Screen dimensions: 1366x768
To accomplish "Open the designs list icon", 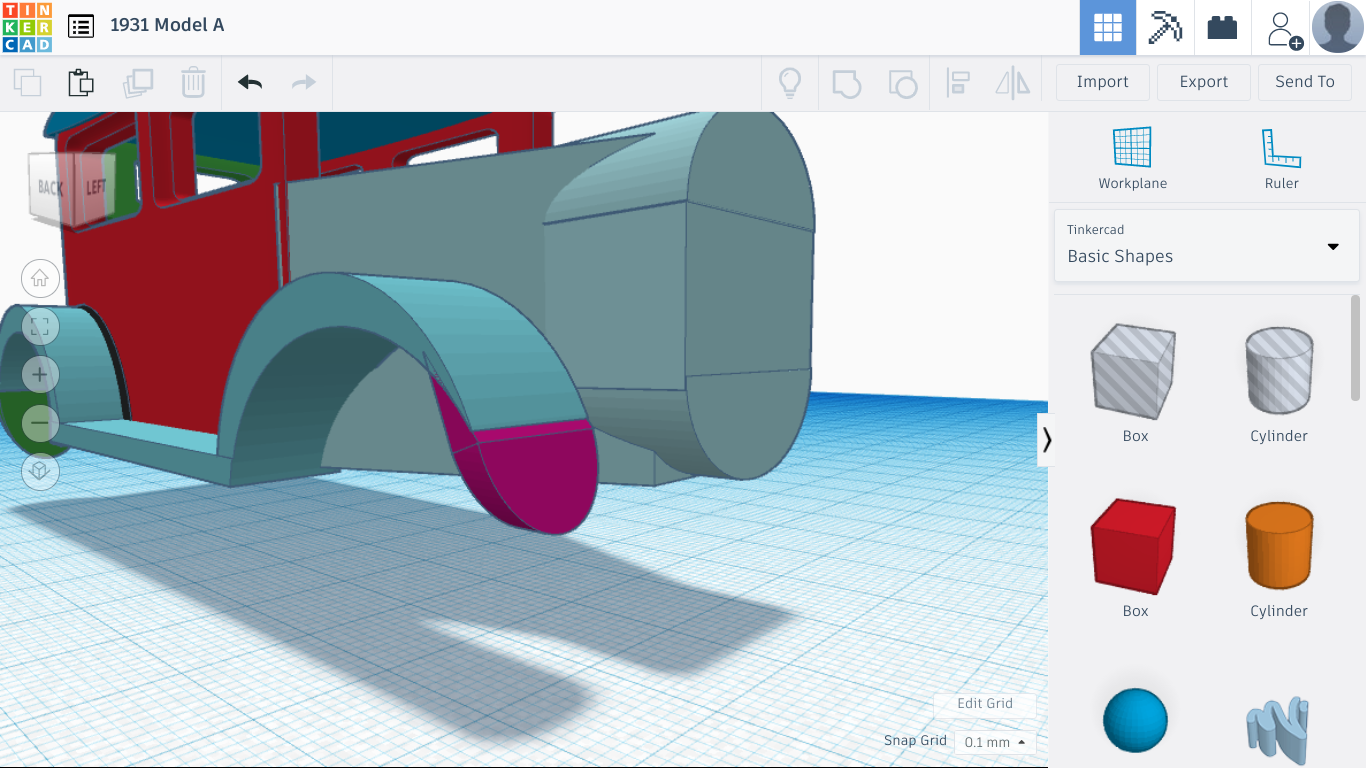I will click(x=81, y=26).
